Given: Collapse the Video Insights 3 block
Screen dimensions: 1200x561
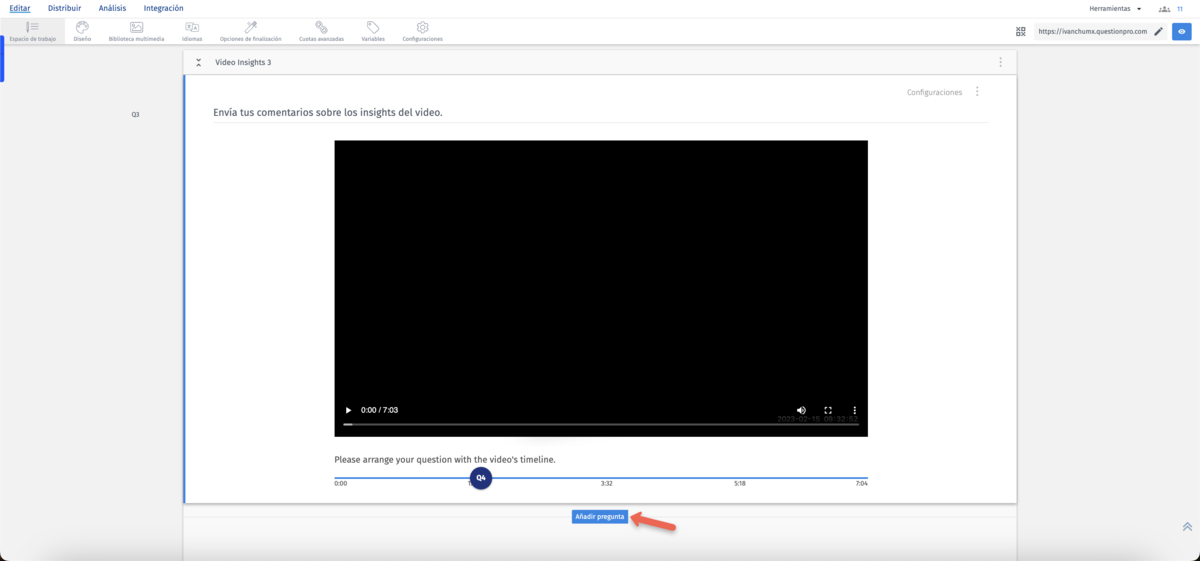Looking at the screenshot, I should pos(198,62).
